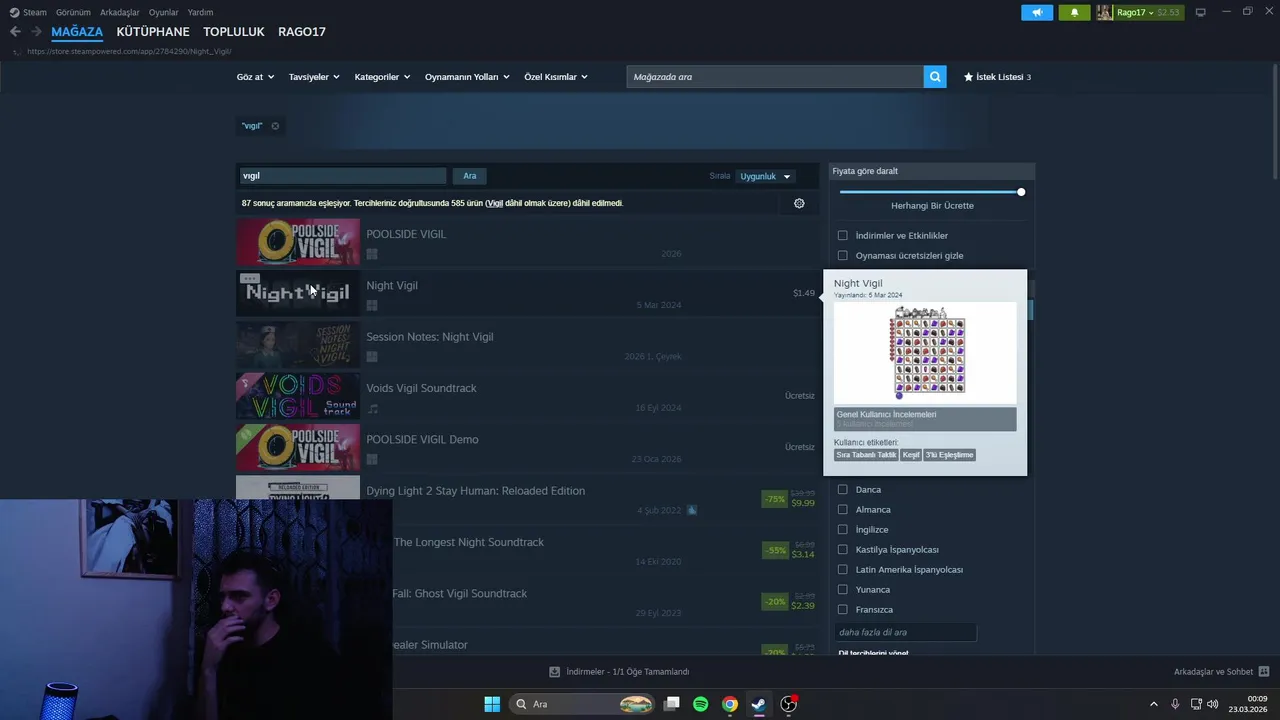Open the Sıra Tabanlı Taktik tag
This screenshot has width=1280, height=720.
(x=866, y=455)
